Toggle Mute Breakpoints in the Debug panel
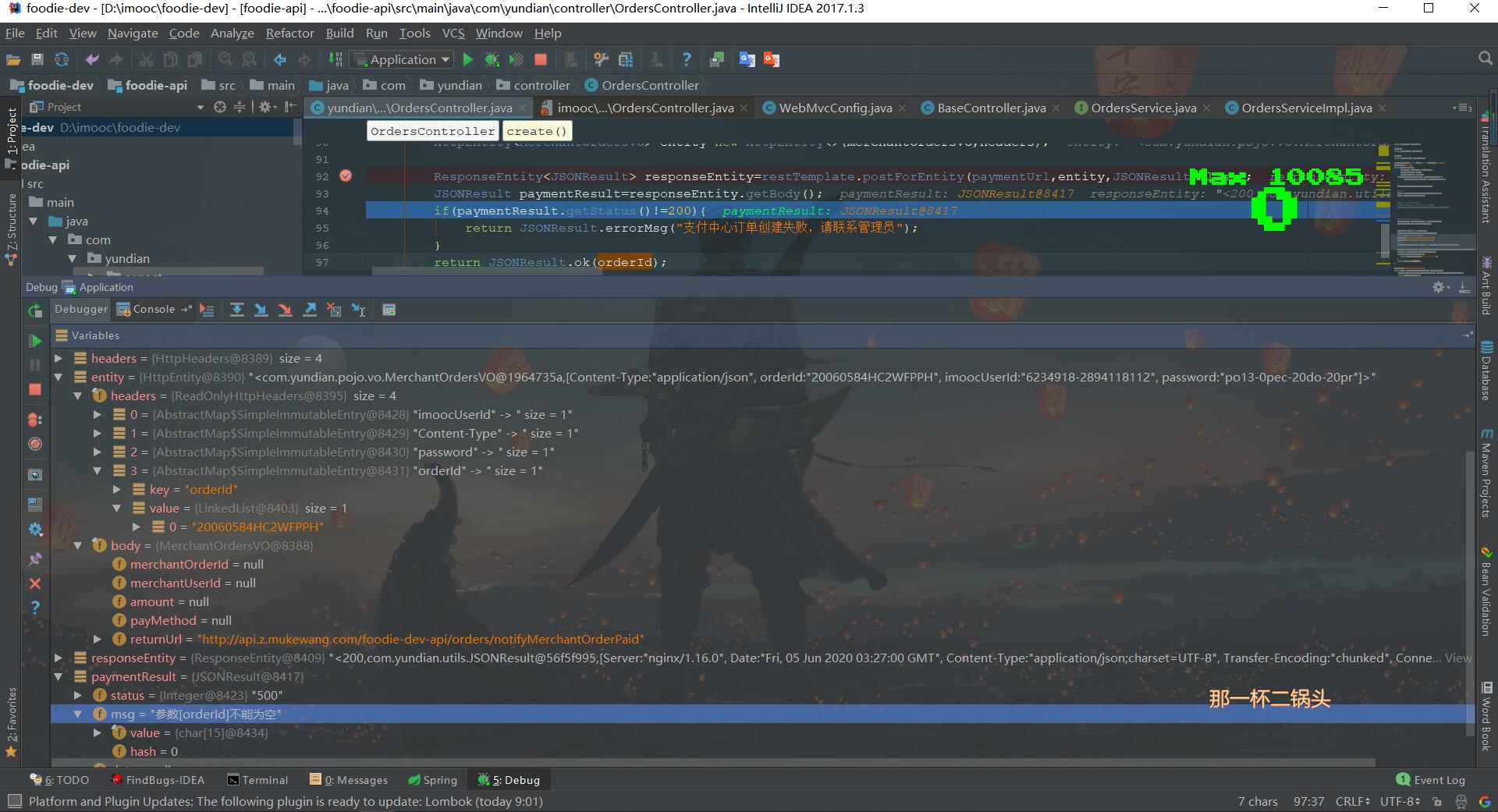Viewport: 1498px width, 812px height. pos(35,444)
